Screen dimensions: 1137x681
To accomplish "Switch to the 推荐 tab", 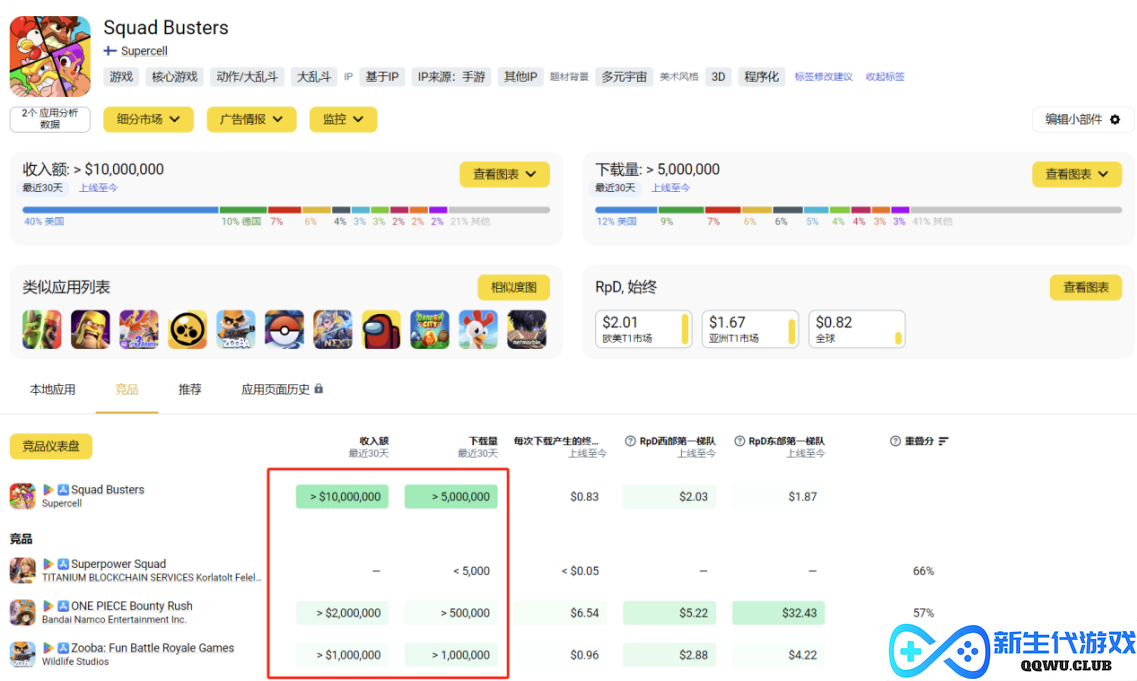I will tap(190, 389).
